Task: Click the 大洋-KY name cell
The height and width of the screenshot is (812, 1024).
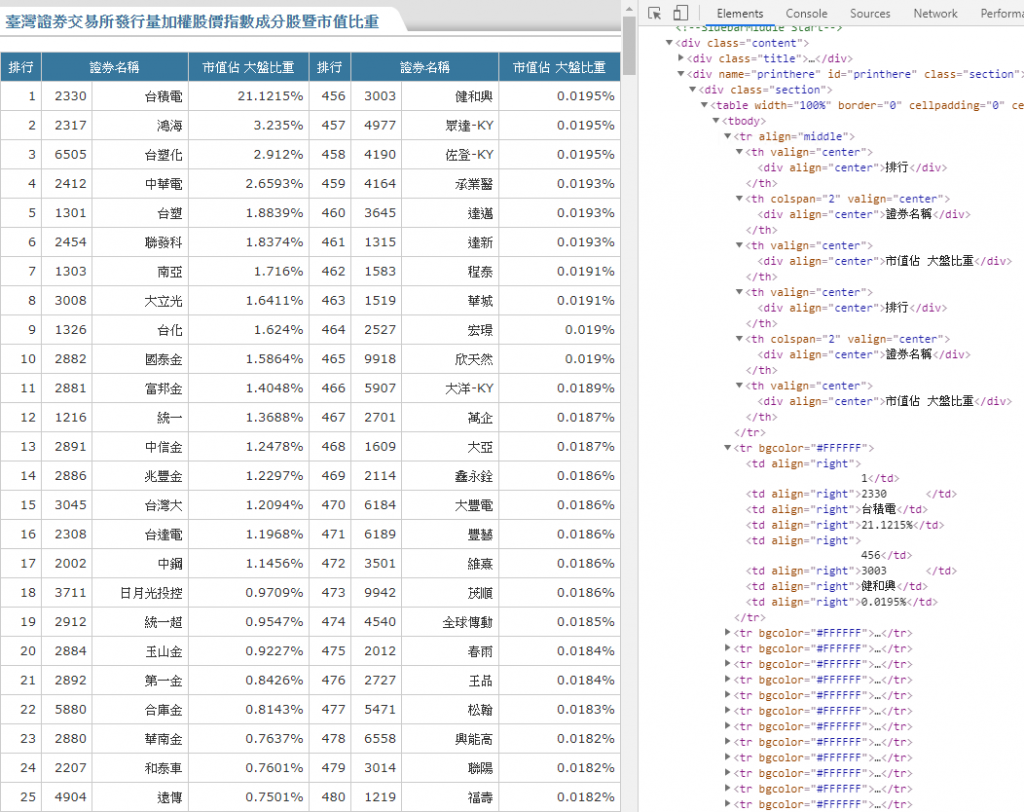Action: pyautogui.click(x=450, y=388)
